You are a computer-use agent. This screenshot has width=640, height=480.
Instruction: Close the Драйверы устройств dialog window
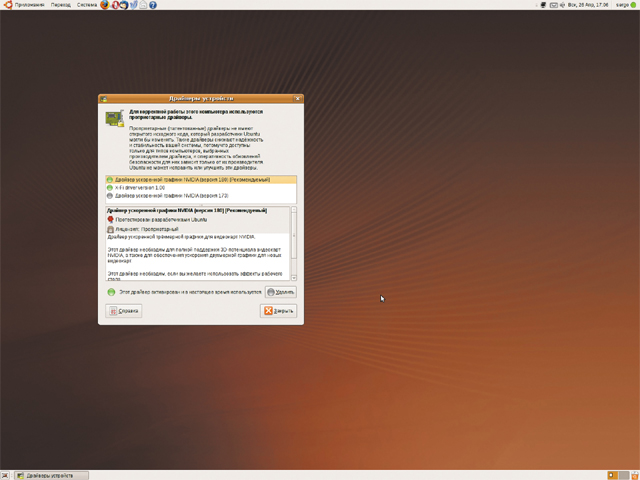[298, 99]
